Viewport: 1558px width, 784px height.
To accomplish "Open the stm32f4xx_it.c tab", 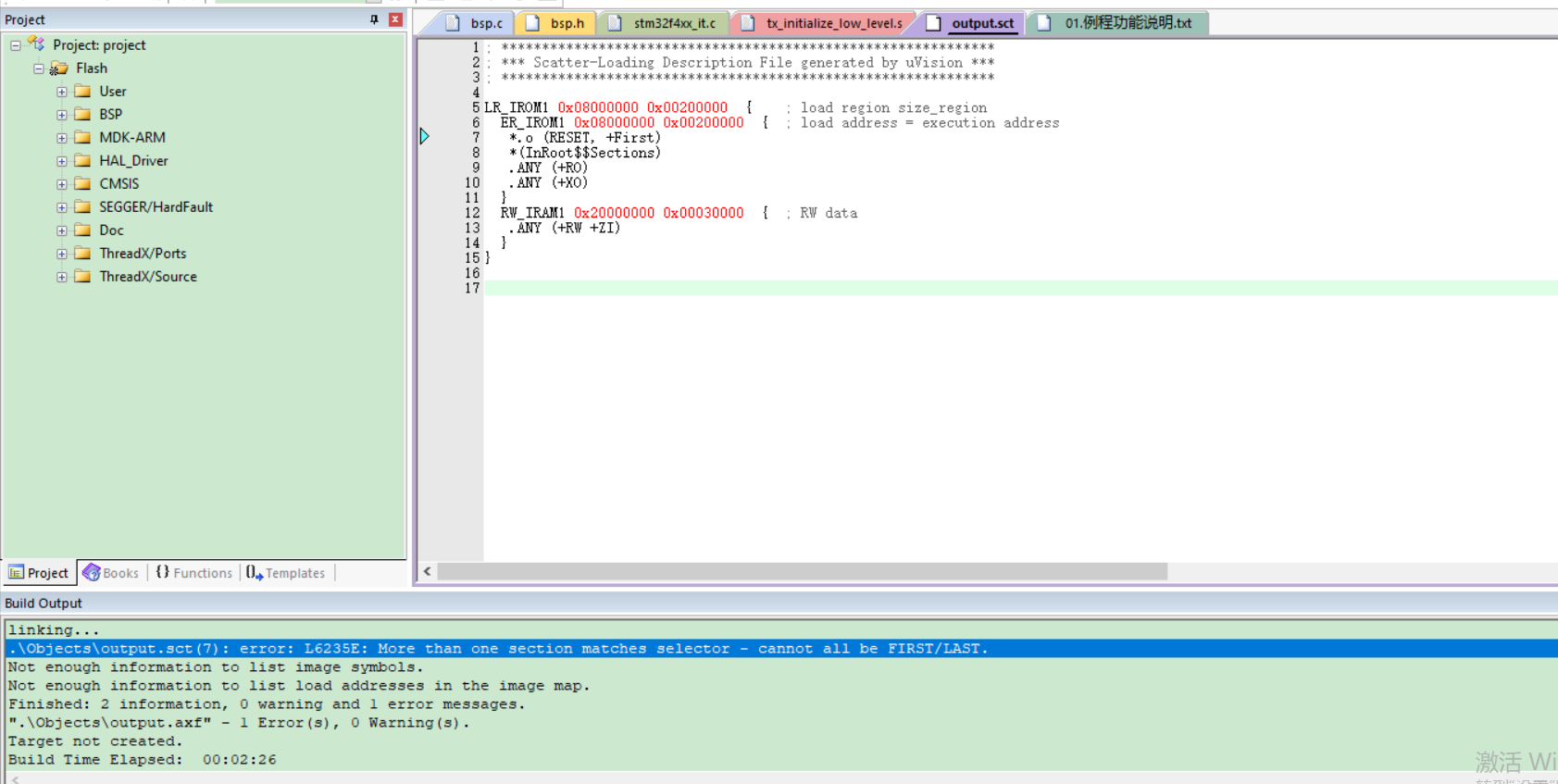I will coord(664,23).
